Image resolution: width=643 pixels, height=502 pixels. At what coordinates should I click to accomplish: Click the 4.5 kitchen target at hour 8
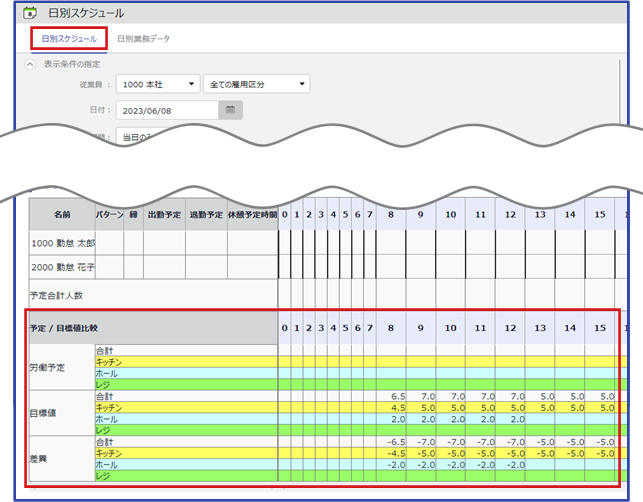[398, 408]
